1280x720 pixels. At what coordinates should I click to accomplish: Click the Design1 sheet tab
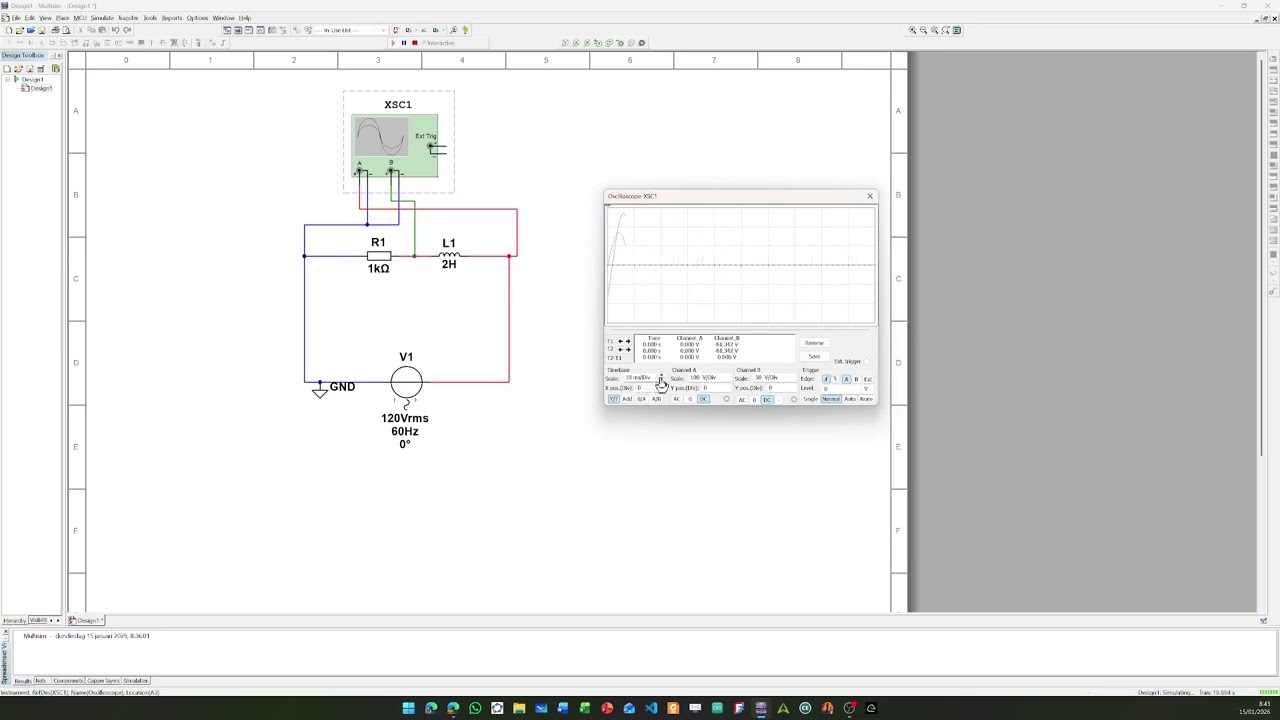tap(85, 621)
